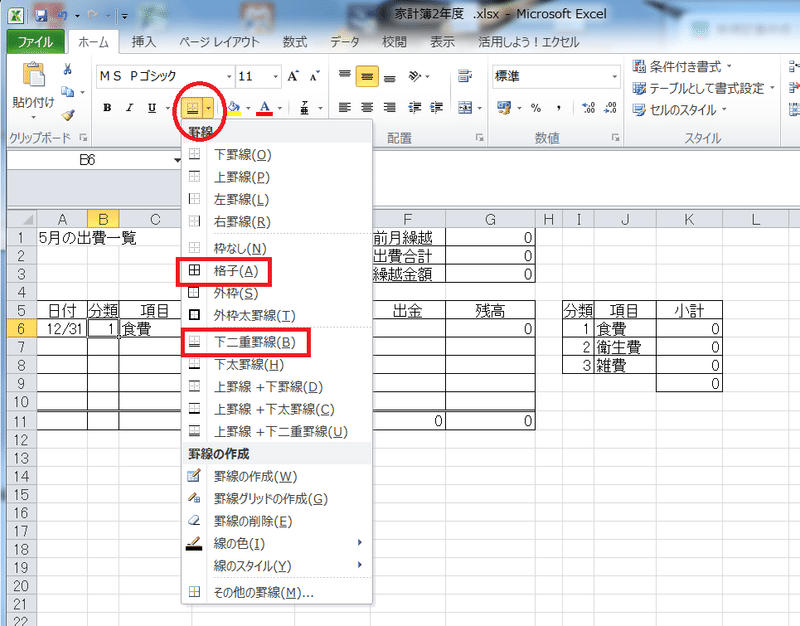800x626 pixels.
Task: Click the text orientation icon
Action: [414, 77]
